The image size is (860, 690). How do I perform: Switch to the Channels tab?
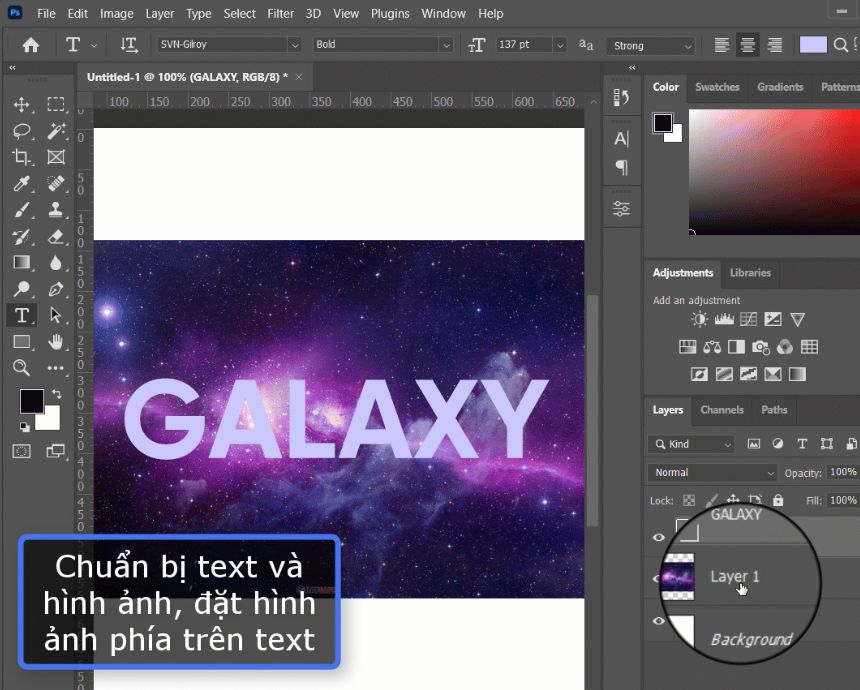point(722,410)
